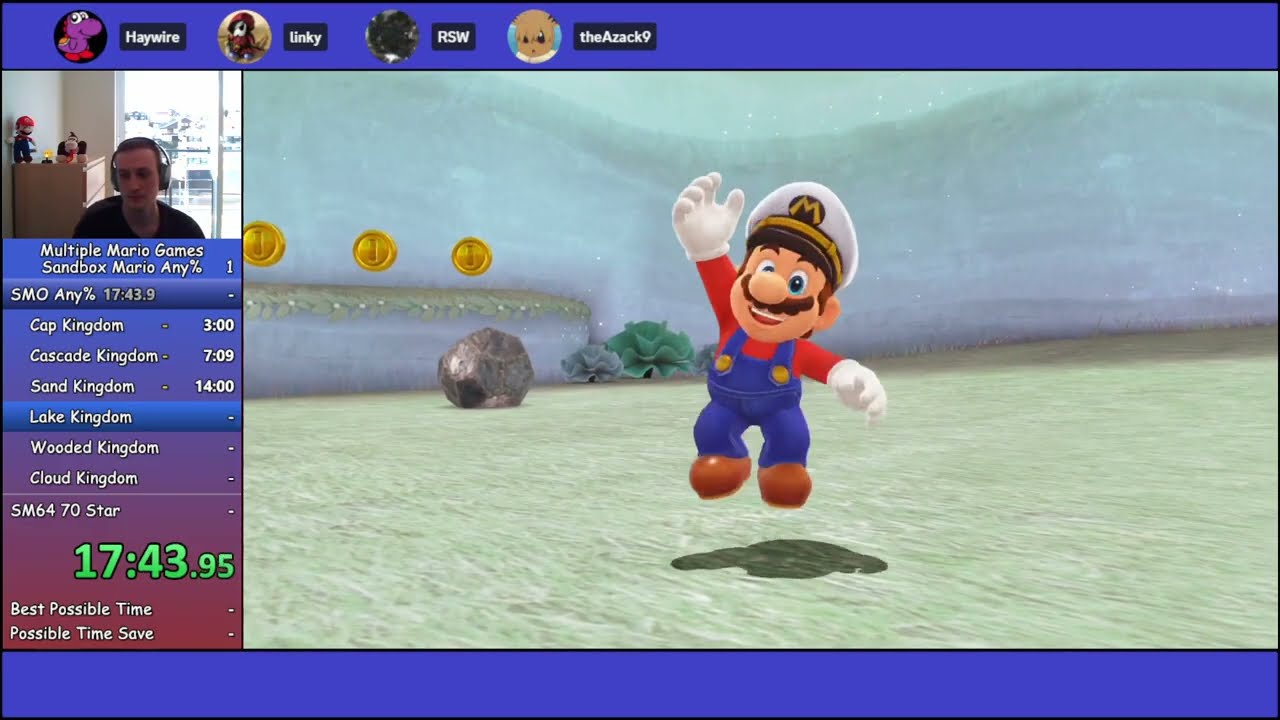Click the 7:09 Cascade Kingdom time

(218, 355)
